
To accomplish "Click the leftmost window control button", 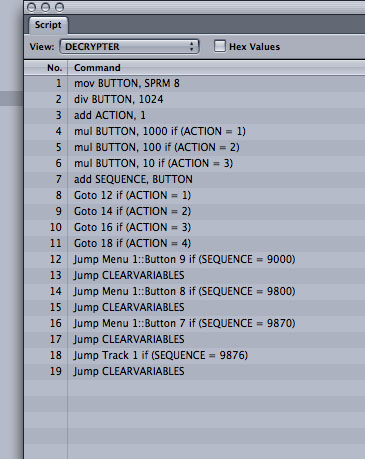I will pos(32,7).
